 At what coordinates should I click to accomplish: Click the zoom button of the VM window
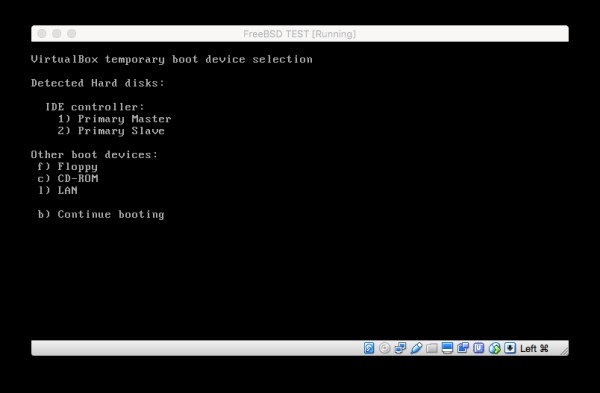(x=72, y=34)
